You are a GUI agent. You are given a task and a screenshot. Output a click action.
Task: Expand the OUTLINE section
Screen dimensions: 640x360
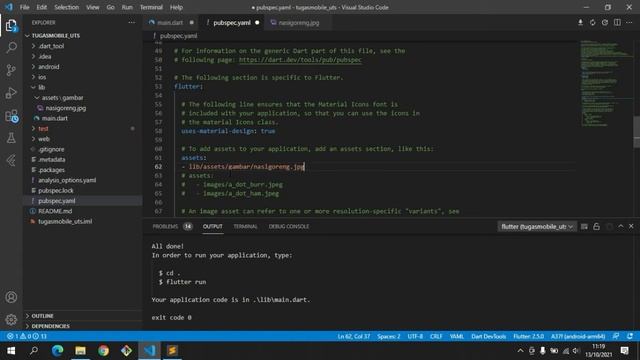pyautogui.click(x=82, y=316)
